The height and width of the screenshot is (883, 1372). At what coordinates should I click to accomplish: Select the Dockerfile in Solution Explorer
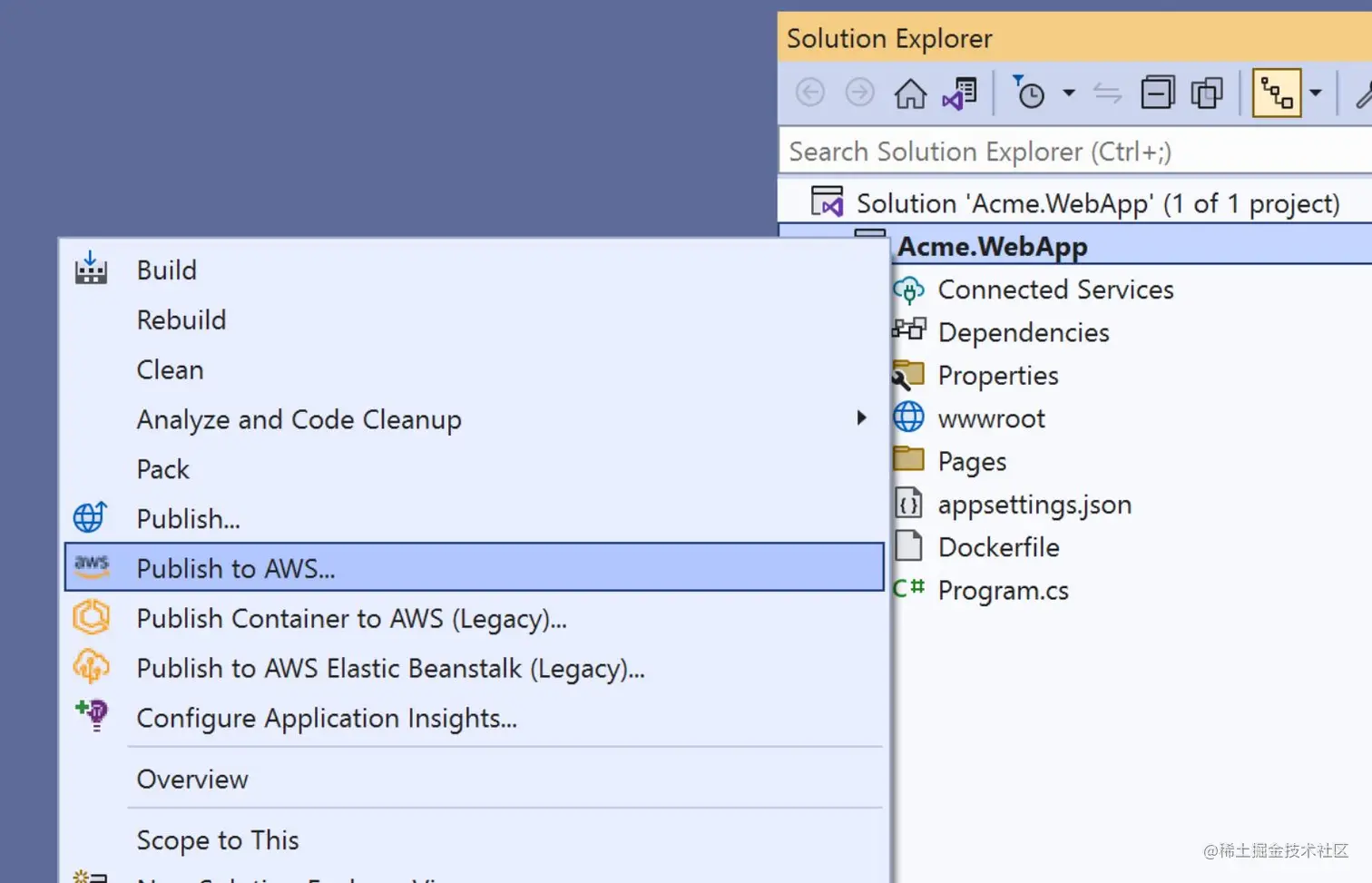pyautogui.click(x=998, y=546)
